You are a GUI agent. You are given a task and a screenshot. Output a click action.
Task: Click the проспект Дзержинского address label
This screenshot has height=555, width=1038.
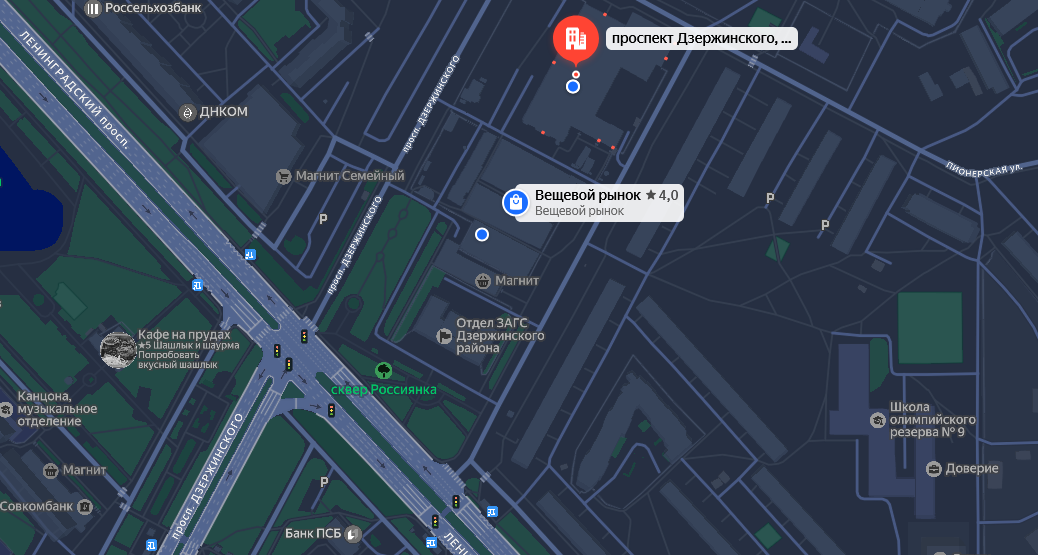pyautogui.click(x=701, y=39)
